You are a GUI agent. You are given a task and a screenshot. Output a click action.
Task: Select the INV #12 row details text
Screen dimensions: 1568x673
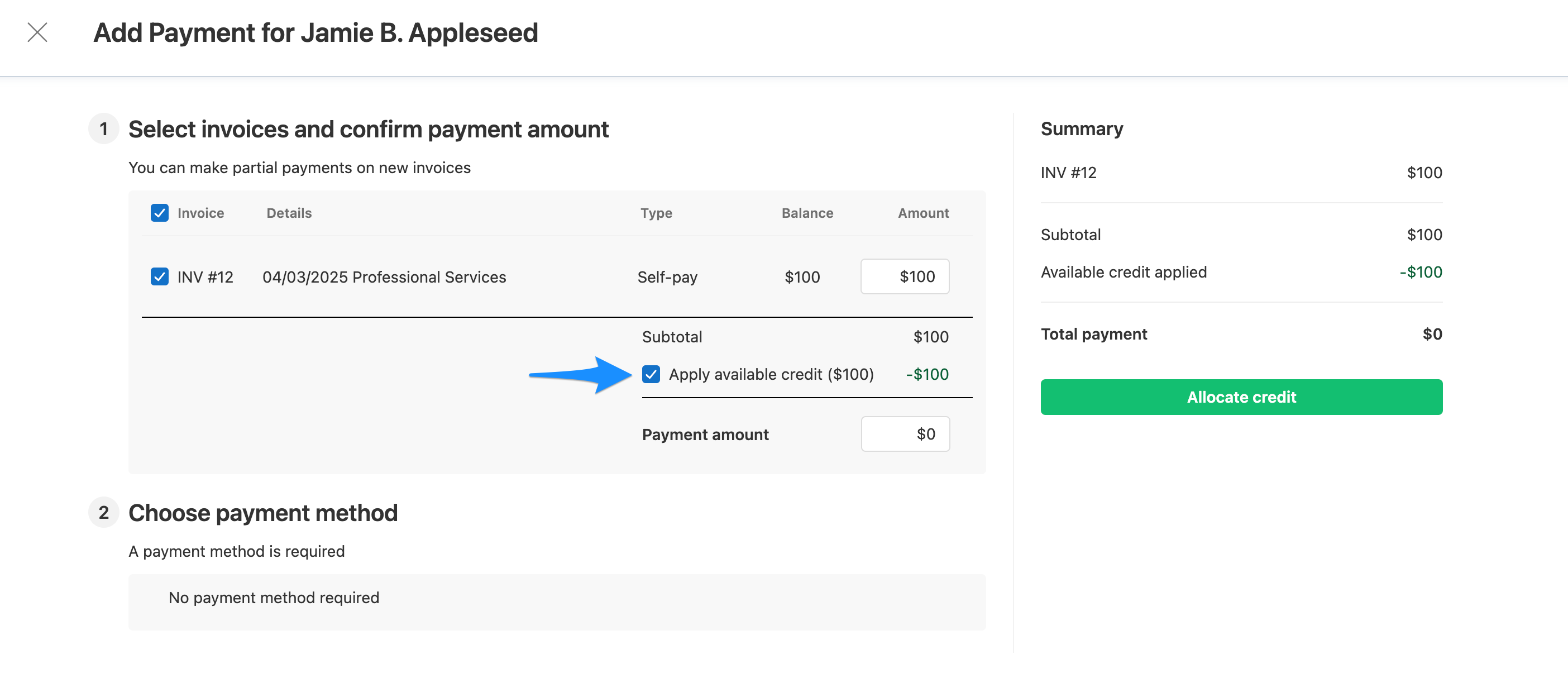click(x=384, y=276)
